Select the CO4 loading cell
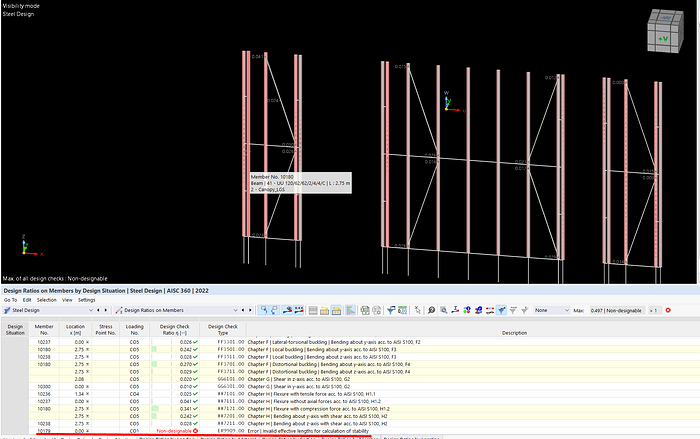Image resolution: width=700 pixels, height=439 pixels. 134,394
